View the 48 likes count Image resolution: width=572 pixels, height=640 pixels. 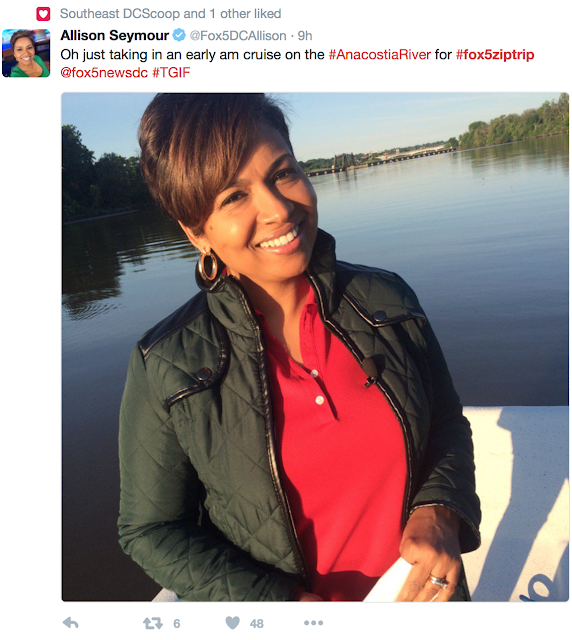coord(257,624)
